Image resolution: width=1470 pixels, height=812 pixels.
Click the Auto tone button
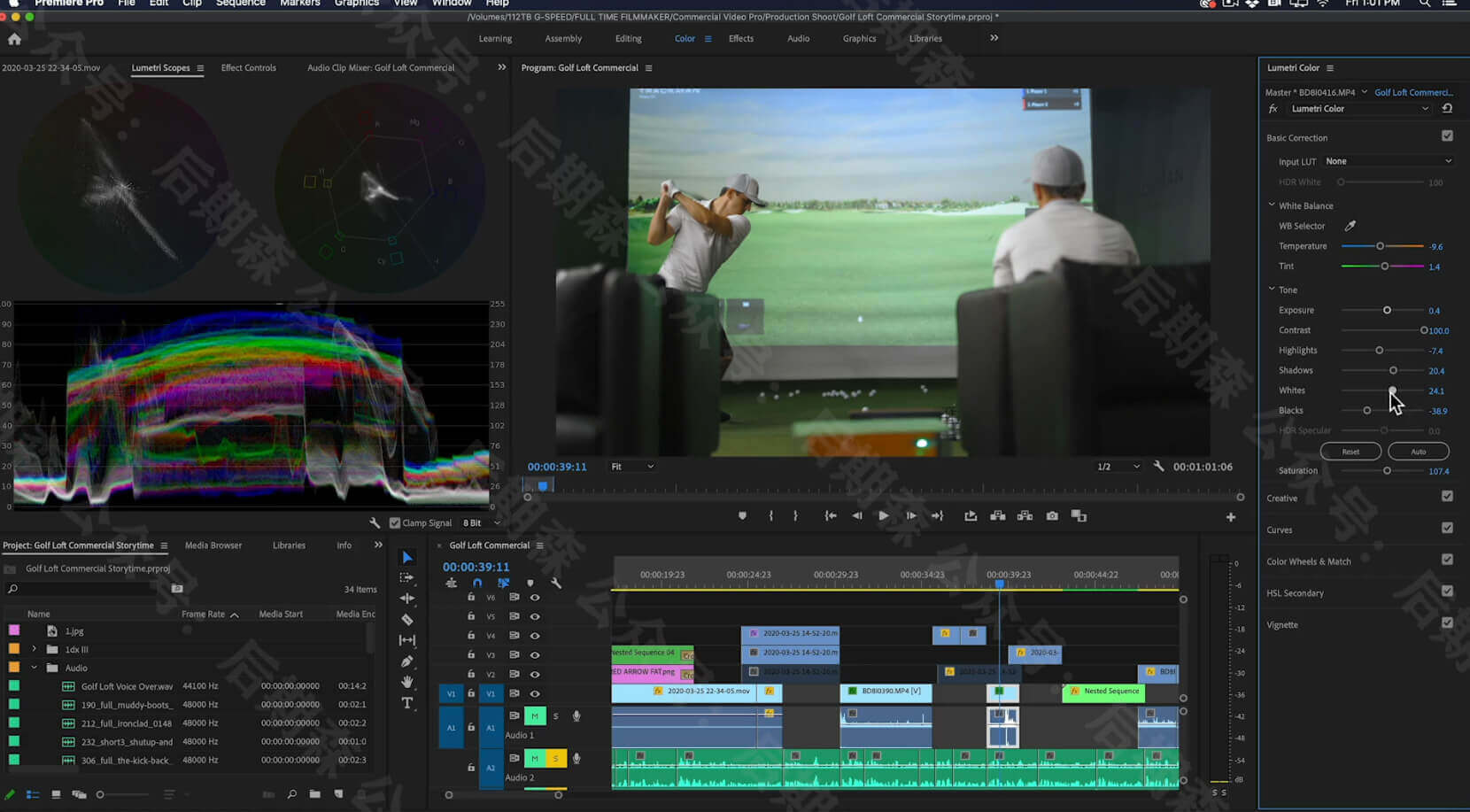tap(1418, 452)
